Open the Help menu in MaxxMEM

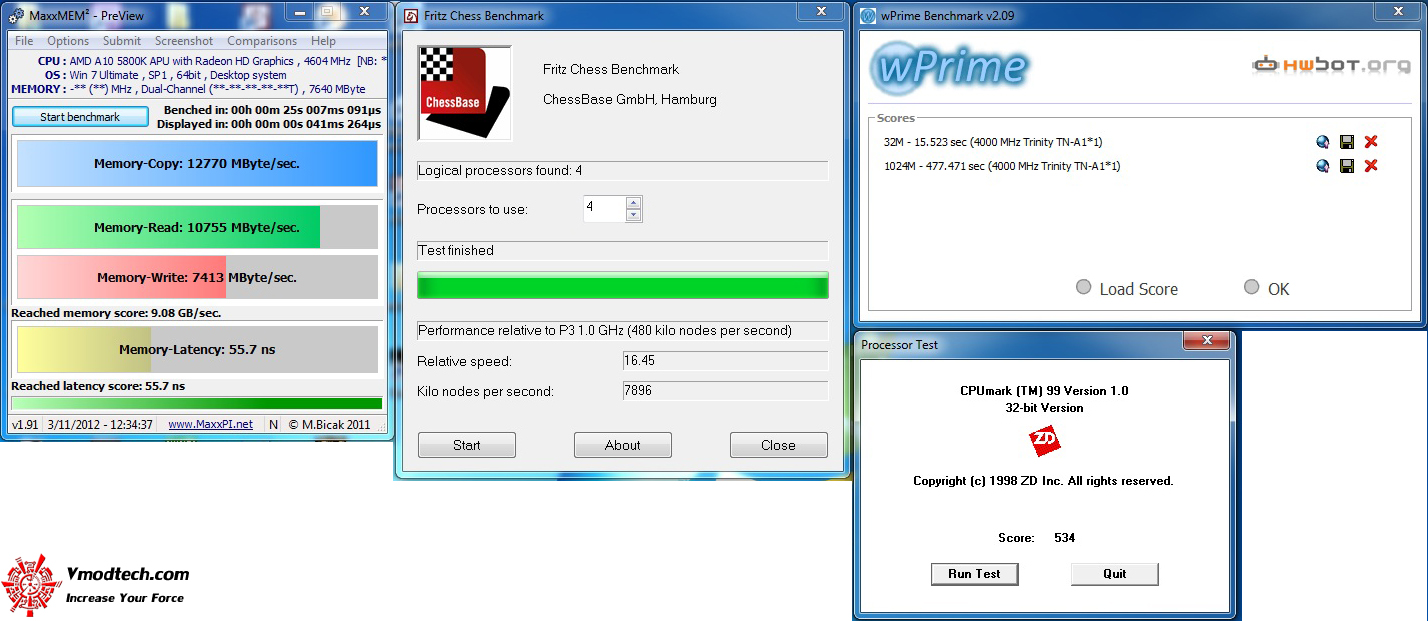[323, 41]
